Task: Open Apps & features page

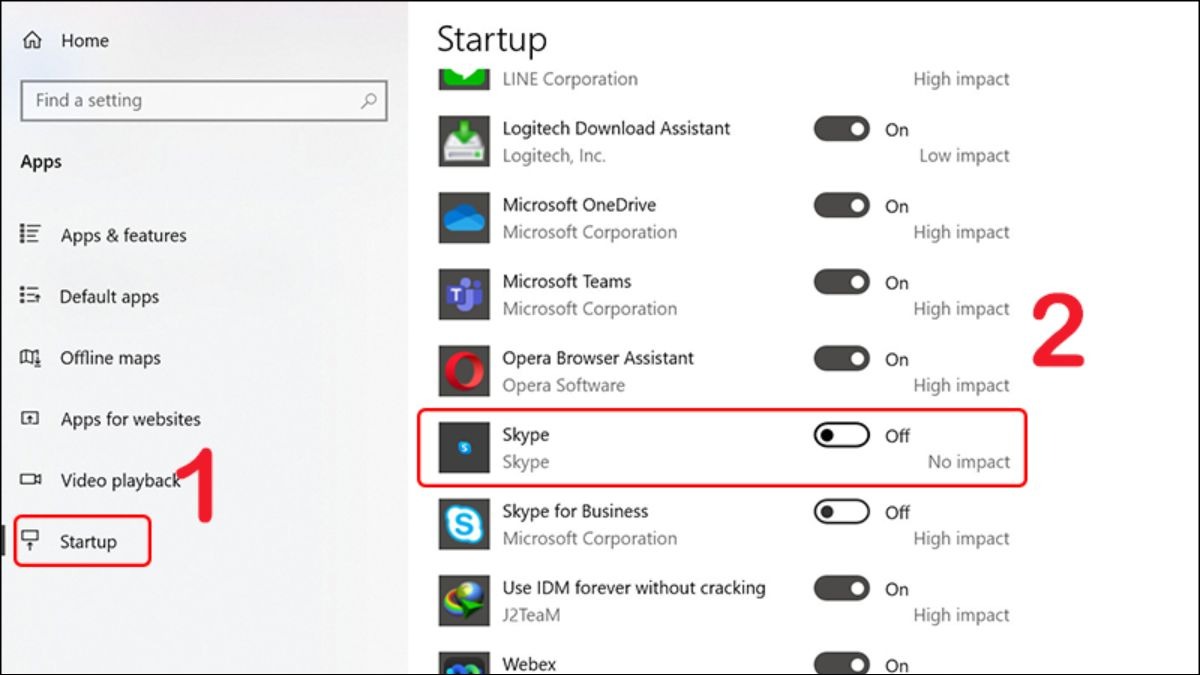Action: pyautogui.click(x=123, y=236)
